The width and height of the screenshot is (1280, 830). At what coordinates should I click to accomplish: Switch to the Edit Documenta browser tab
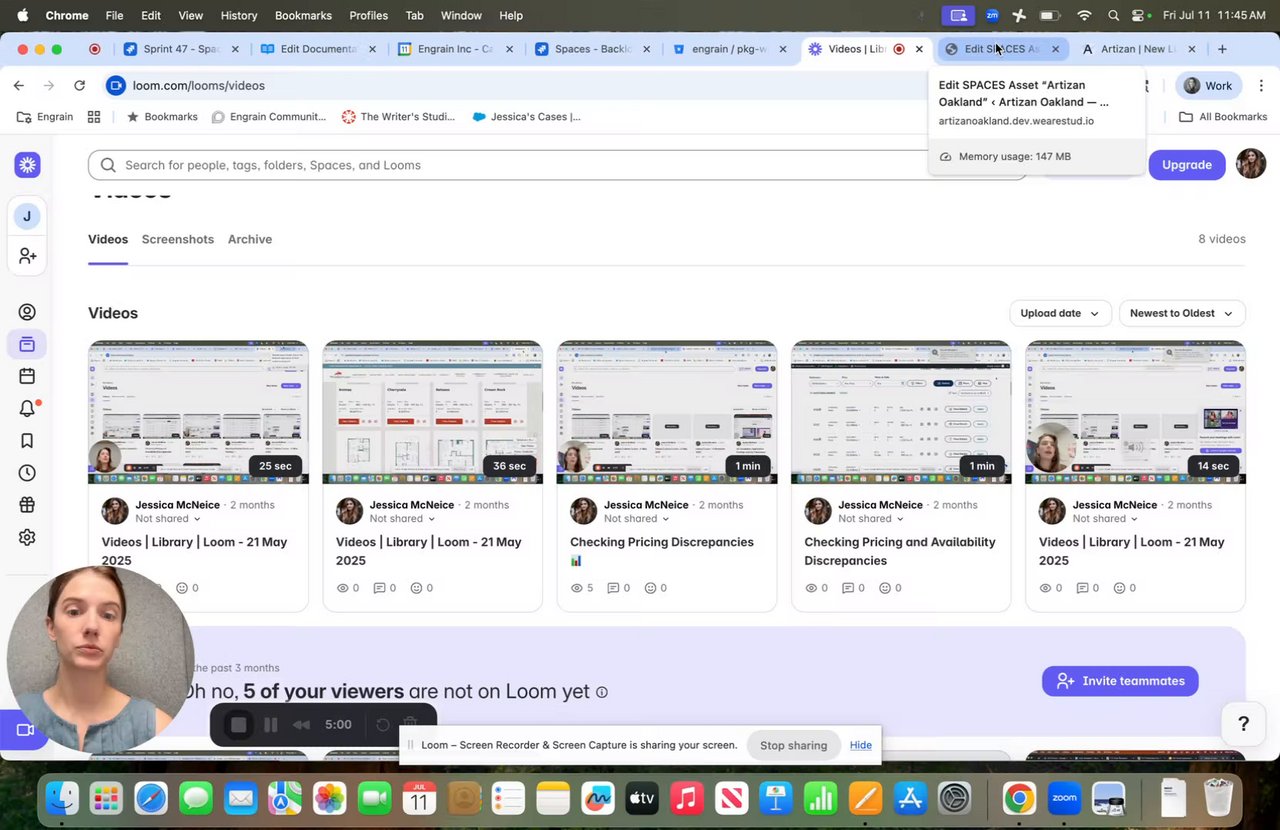pyautogui.click(x=318, y=49)
